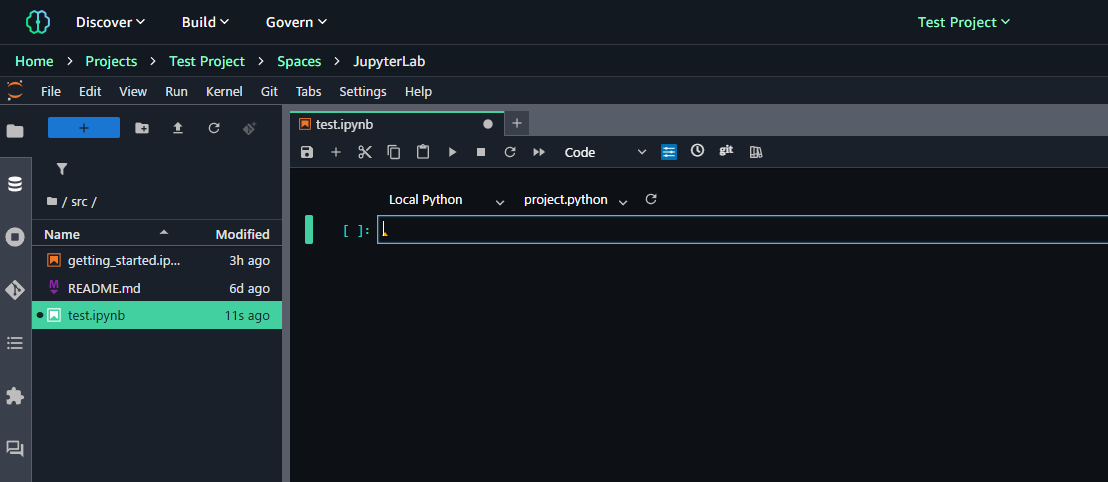Screen dimensions: 1108x482
Task: Interrupt the kernel with stop icon
Action: point(481,152)
